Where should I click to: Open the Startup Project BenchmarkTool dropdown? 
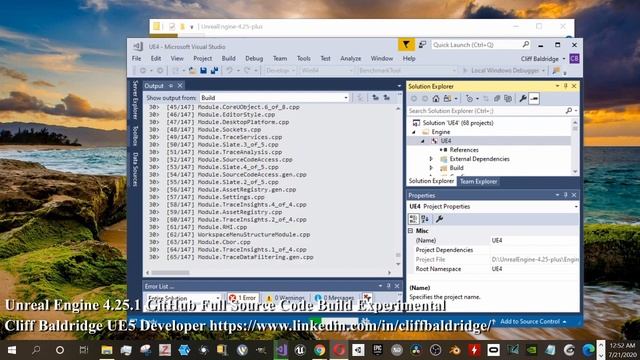[407, 71]
